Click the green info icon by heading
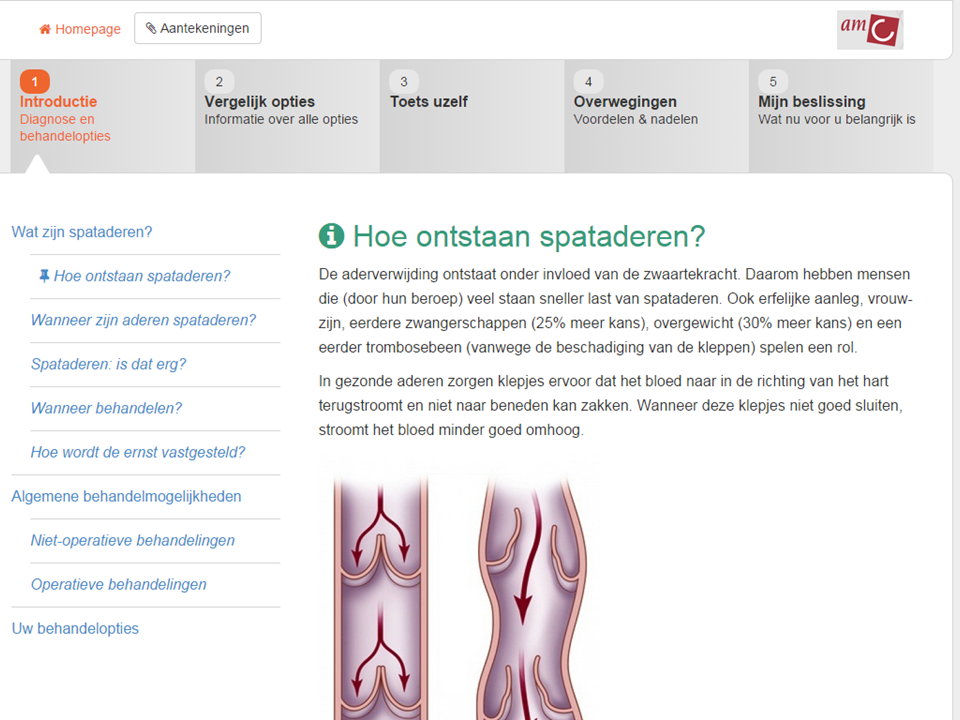The width and height of the screenshot is (960, 720). coord(331,236)
